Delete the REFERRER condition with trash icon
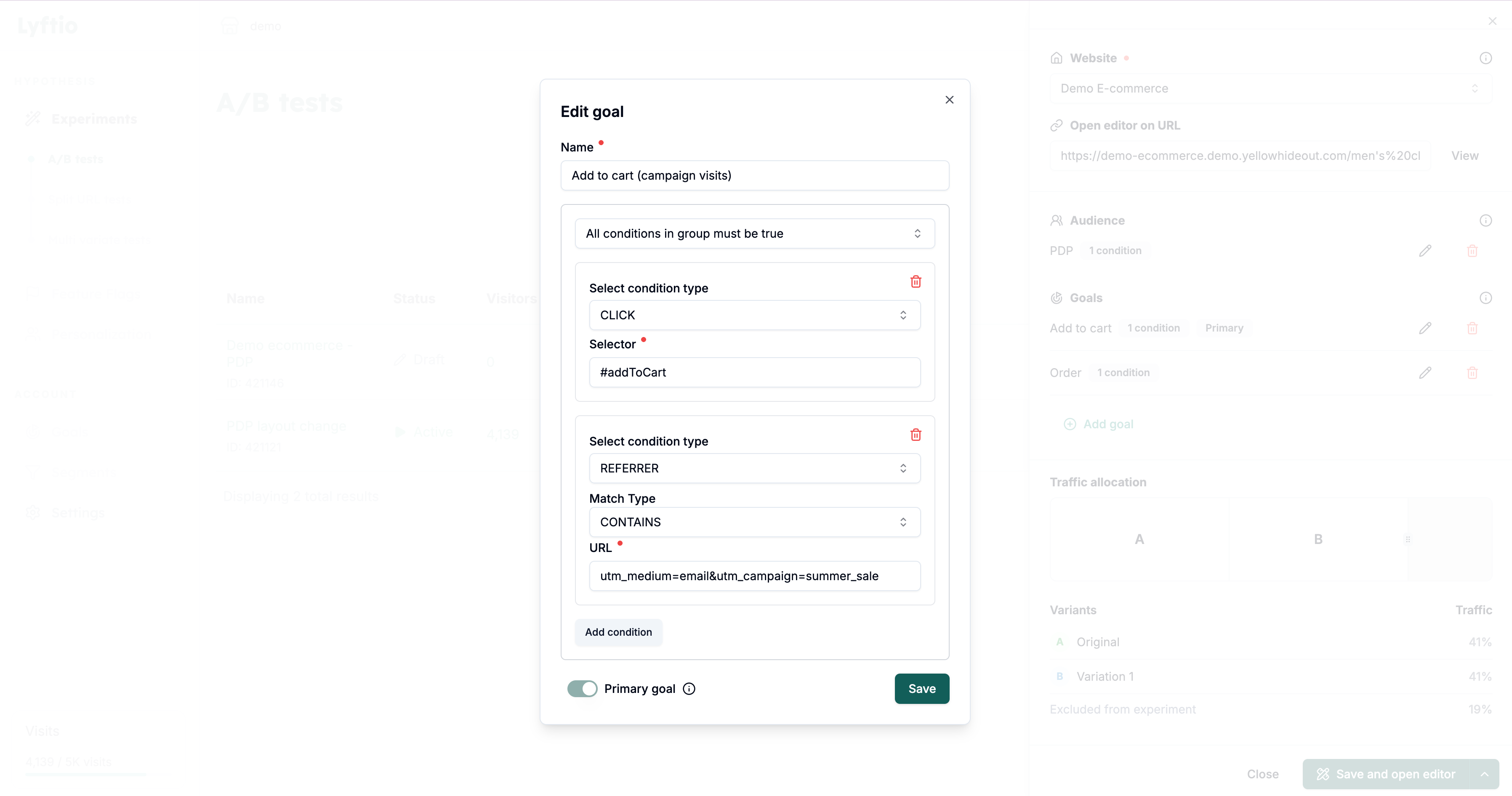 915,435
